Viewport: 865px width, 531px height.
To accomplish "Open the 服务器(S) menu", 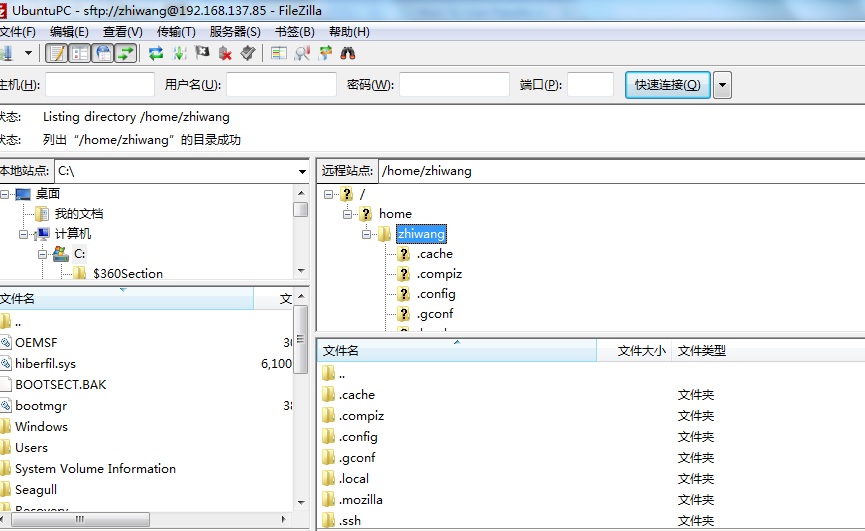I will (235, 32).
